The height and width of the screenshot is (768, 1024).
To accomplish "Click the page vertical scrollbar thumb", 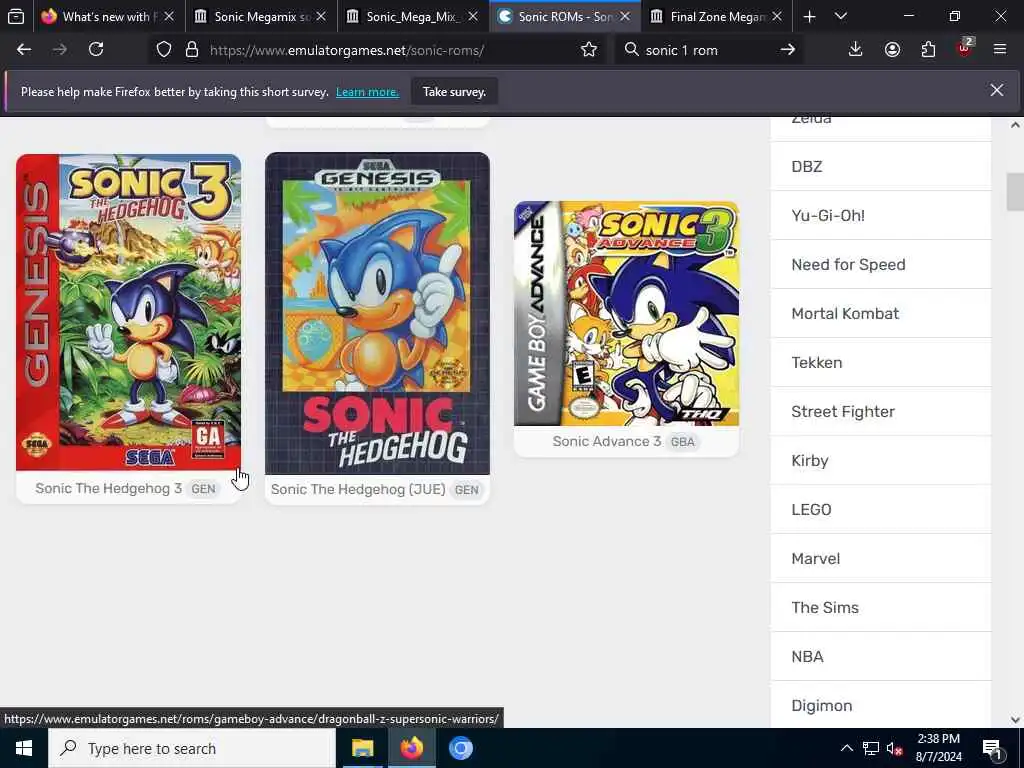I will [1015, 192].
